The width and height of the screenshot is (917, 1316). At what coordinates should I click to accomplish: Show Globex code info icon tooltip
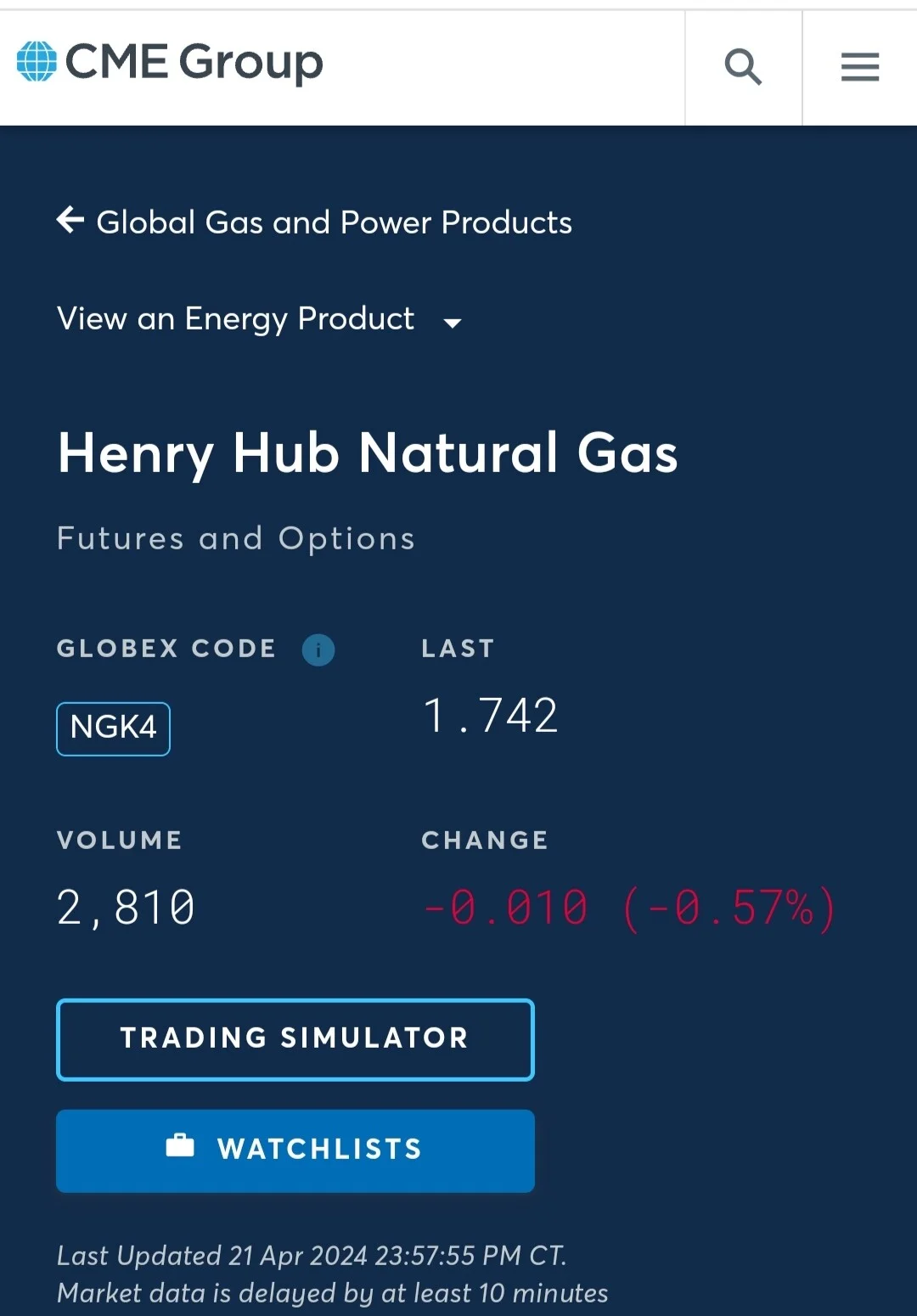click(318, 650)
